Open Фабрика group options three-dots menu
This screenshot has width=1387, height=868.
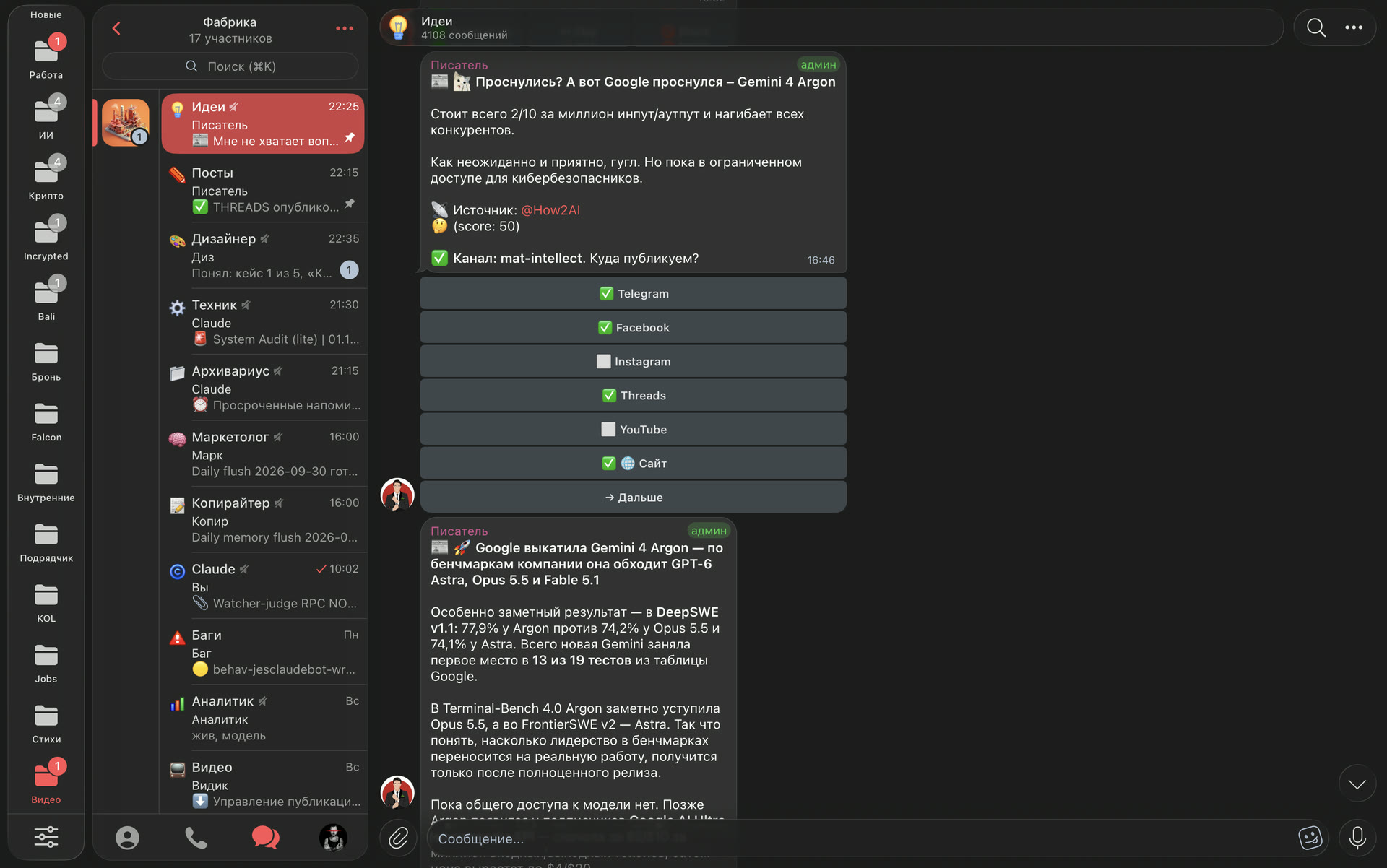345,29
